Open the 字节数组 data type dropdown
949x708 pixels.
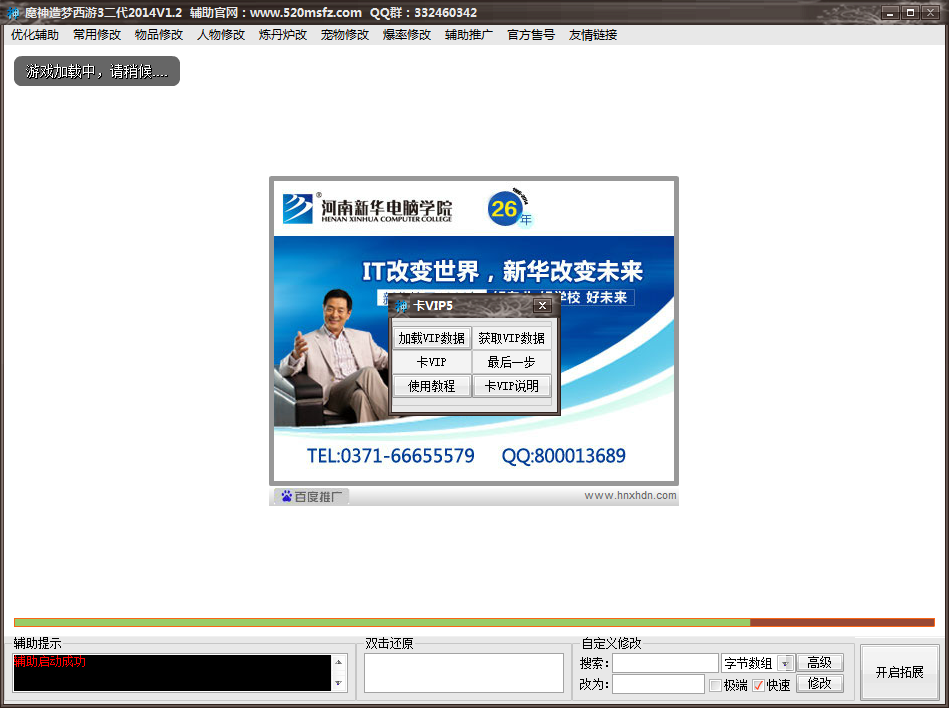coord(785,663)
